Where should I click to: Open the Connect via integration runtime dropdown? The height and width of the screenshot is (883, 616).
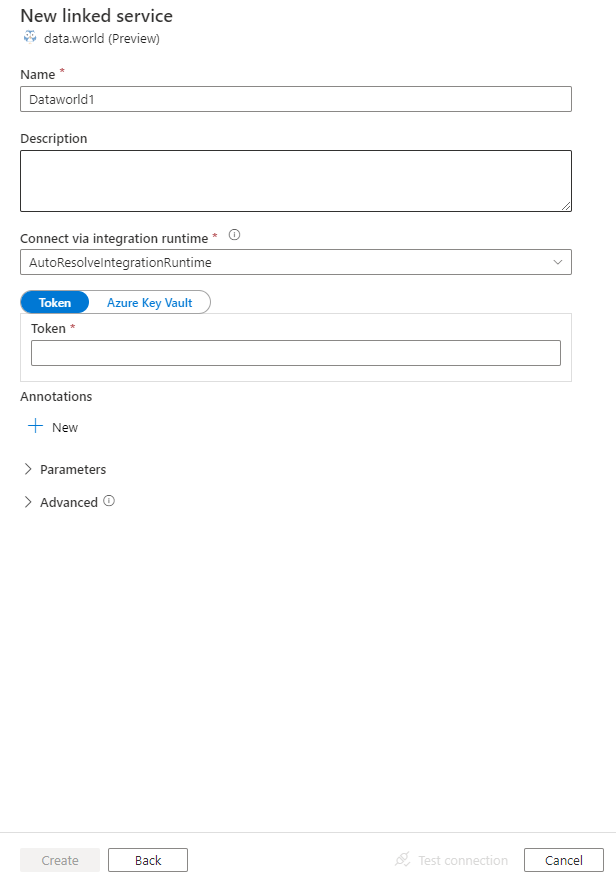(x=296, y=261)
